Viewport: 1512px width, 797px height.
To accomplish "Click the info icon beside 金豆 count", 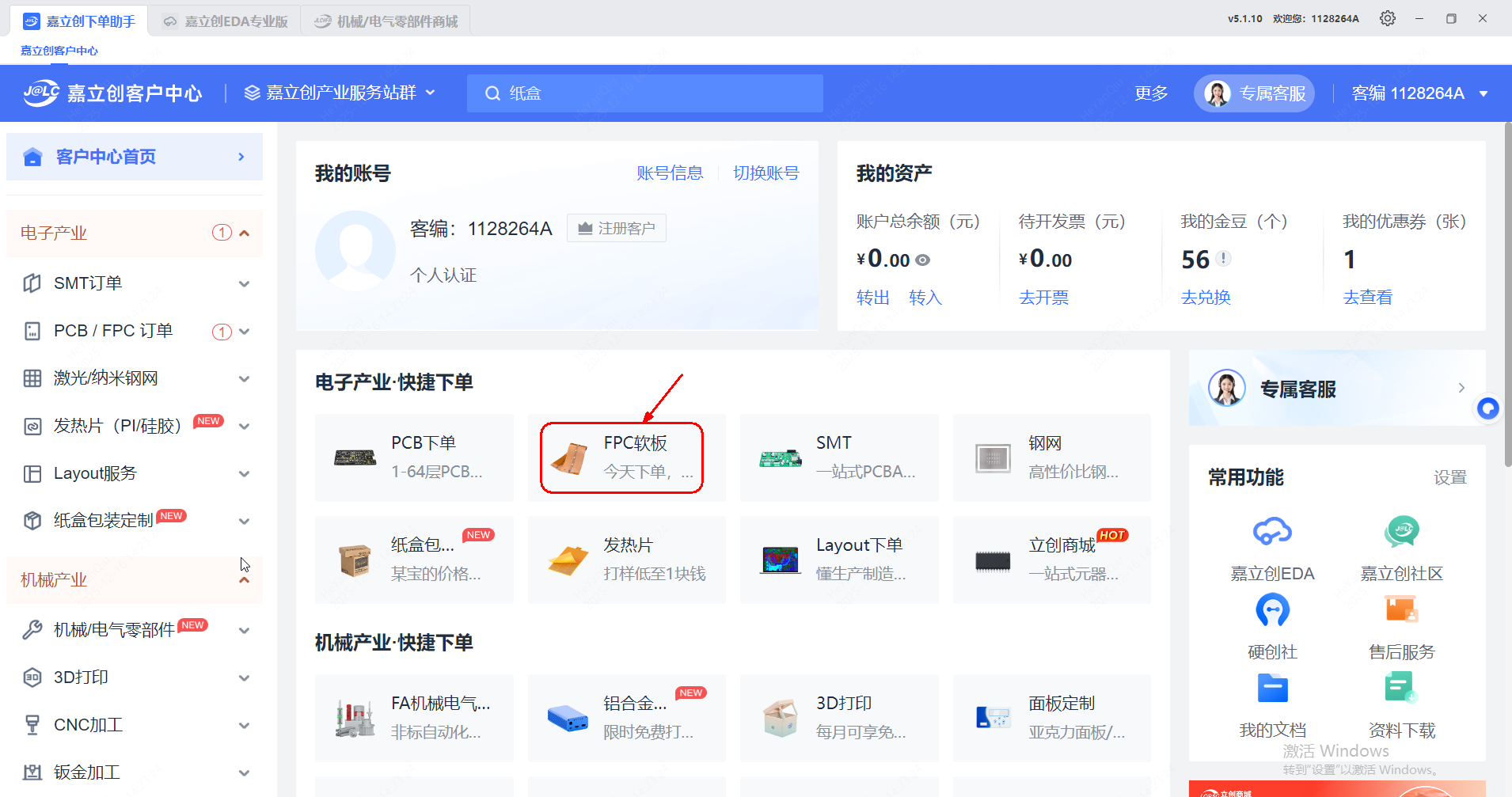I will tap(1224, 259).
